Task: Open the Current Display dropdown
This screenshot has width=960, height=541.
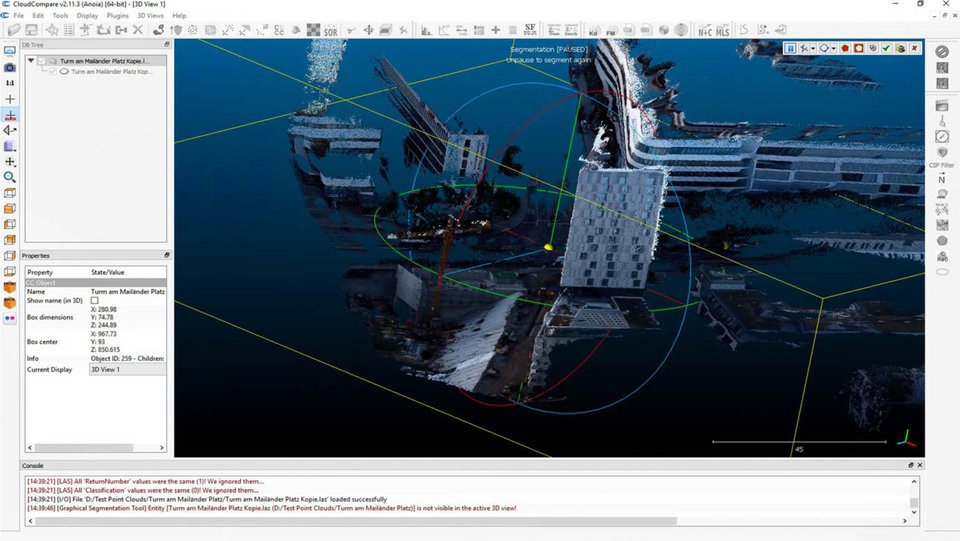Action: pos(127,369)
